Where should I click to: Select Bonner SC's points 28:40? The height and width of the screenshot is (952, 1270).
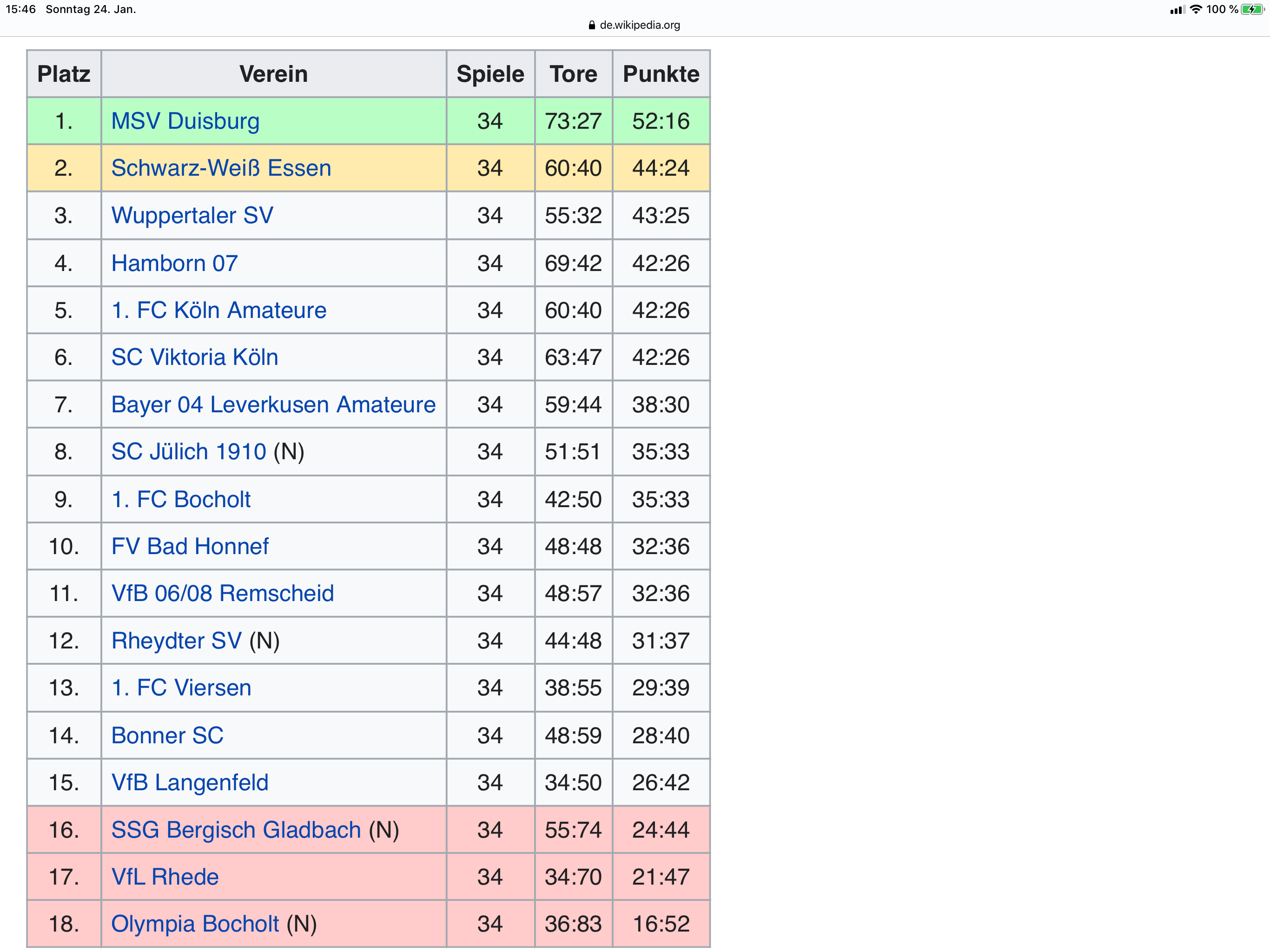pos(661,735)
